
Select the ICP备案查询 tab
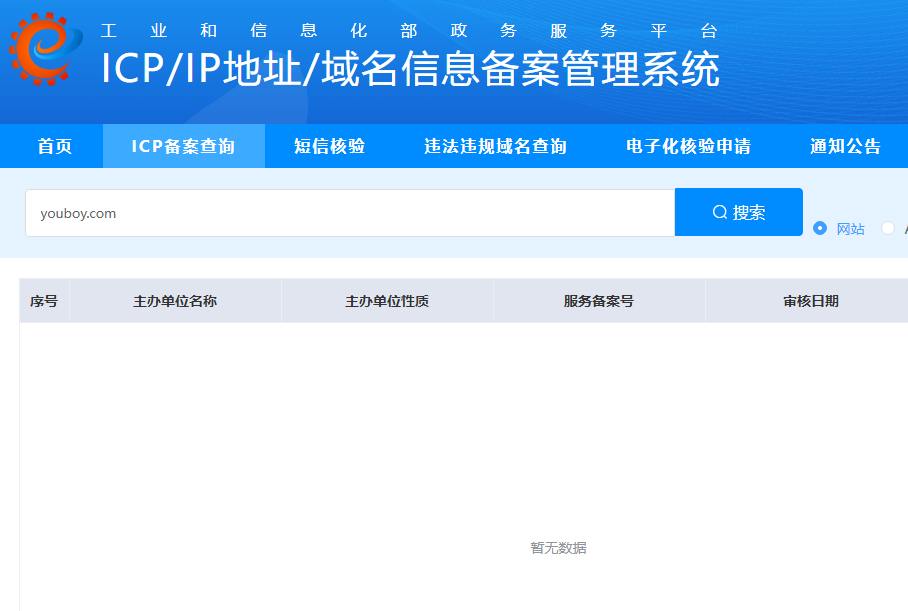coord(184,146)
